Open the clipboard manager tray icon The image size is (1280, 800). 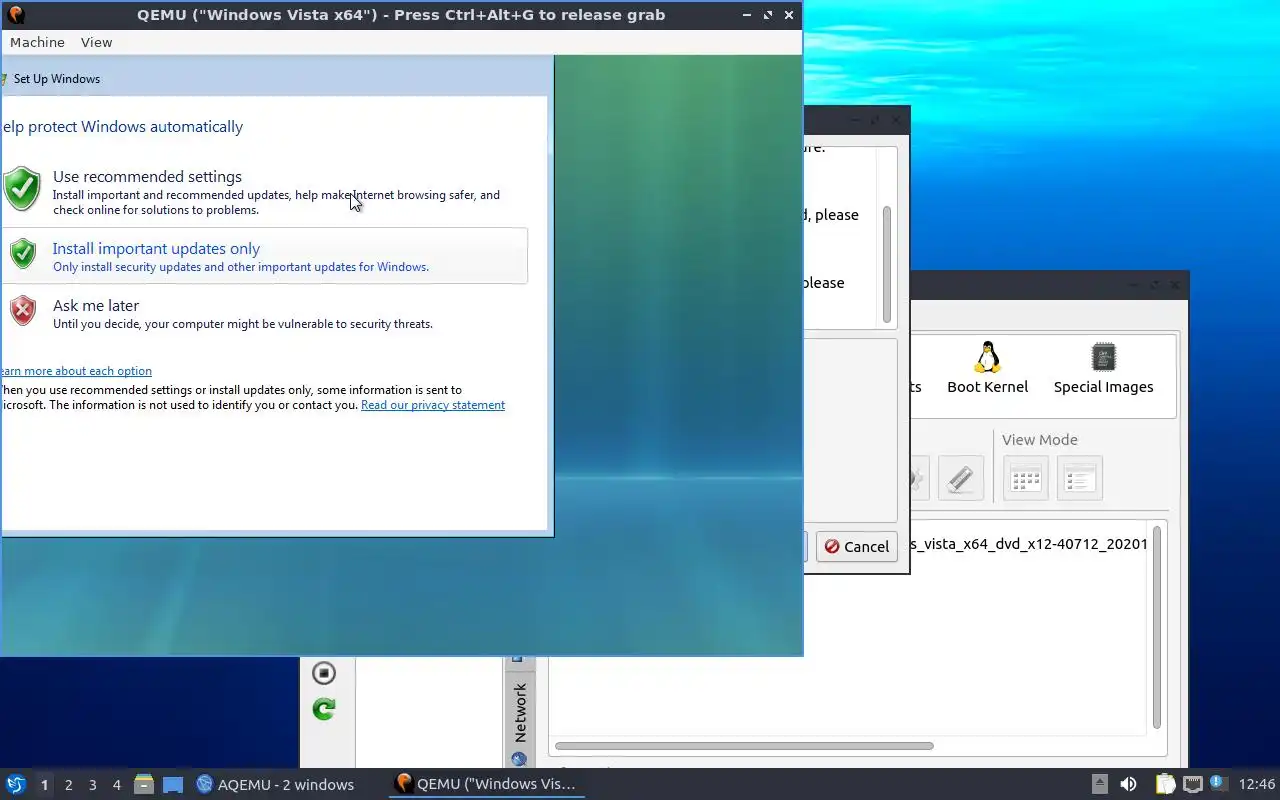1165,784
